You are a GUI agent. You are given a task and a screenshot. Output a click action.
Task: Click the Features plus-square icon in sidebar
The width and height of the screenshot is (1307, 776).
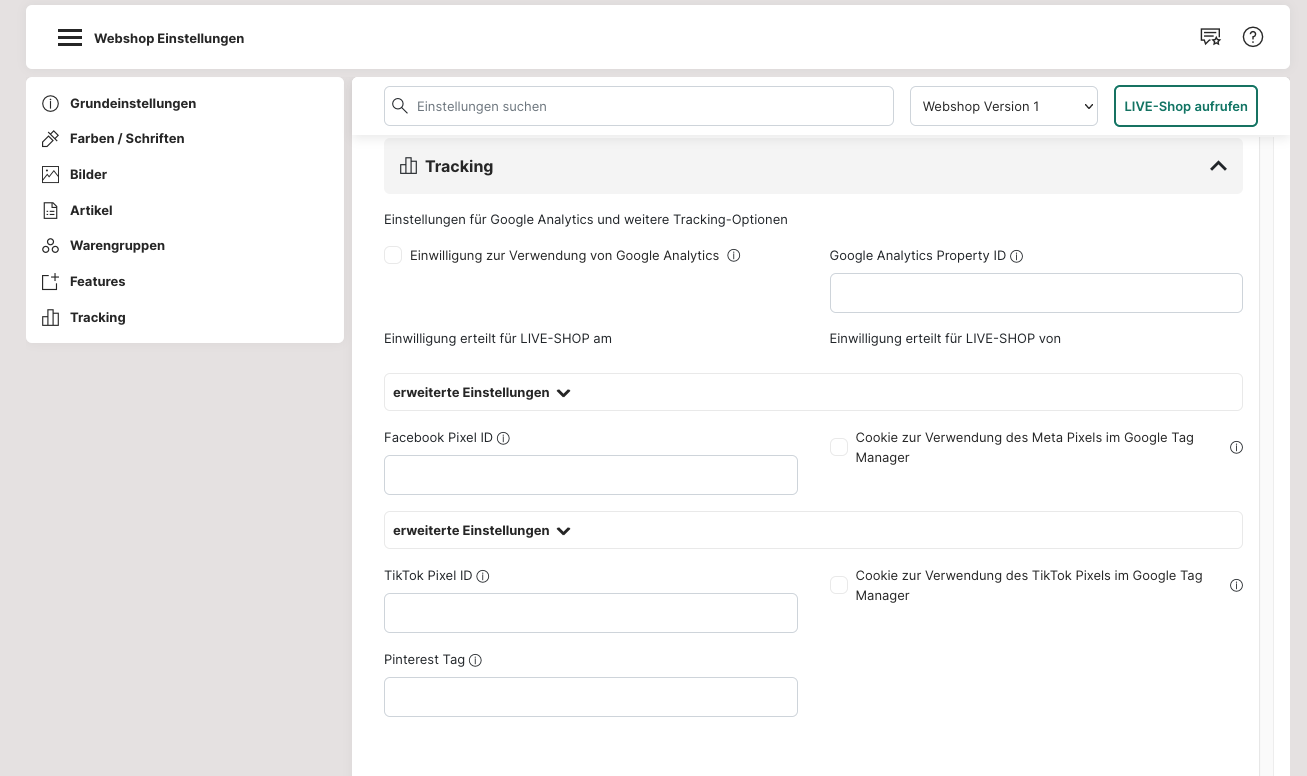click(x=50, y=281)
